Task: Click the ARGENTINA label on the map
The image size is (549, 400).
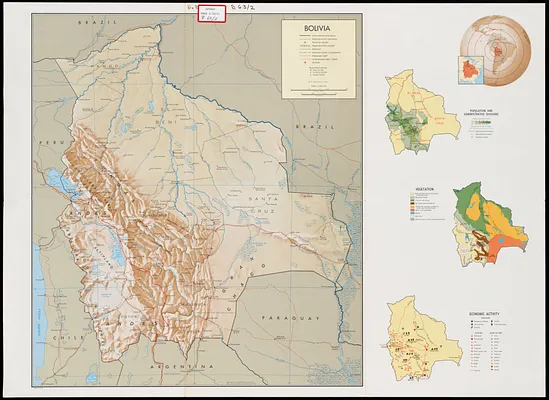Action: (182, 367)
